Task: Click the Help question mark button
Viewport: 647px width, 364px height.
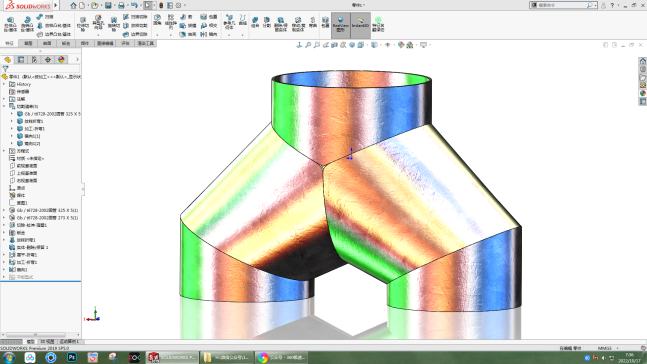Action: (612, 5)
